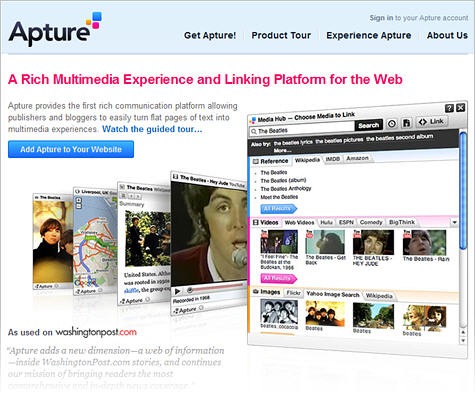Click the Abbey Road crossing image thumbnail

tap(373, 315)
